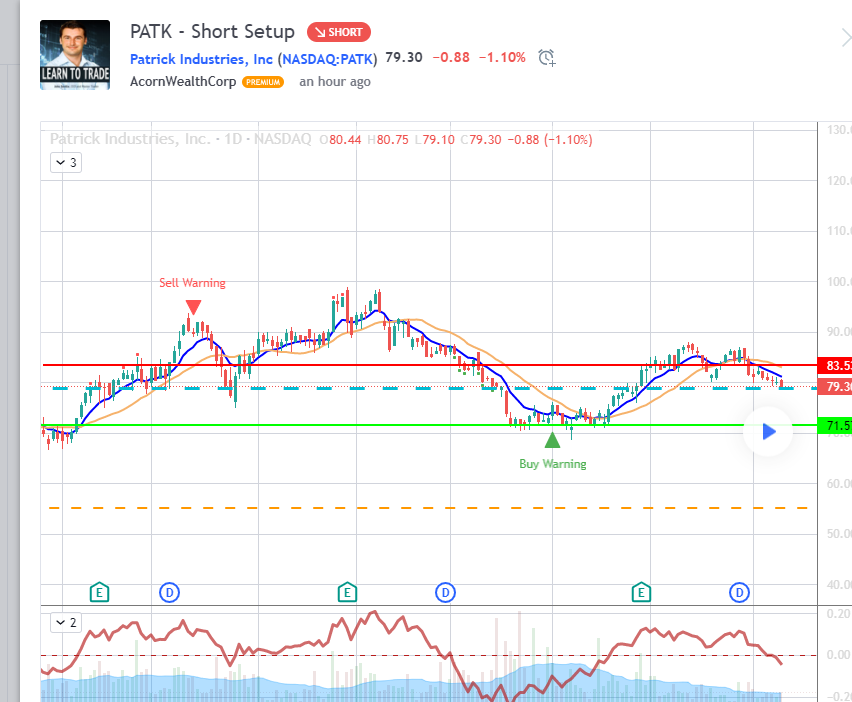
Task: Click the red 83.5 price level label
Action: pos(835,366)
